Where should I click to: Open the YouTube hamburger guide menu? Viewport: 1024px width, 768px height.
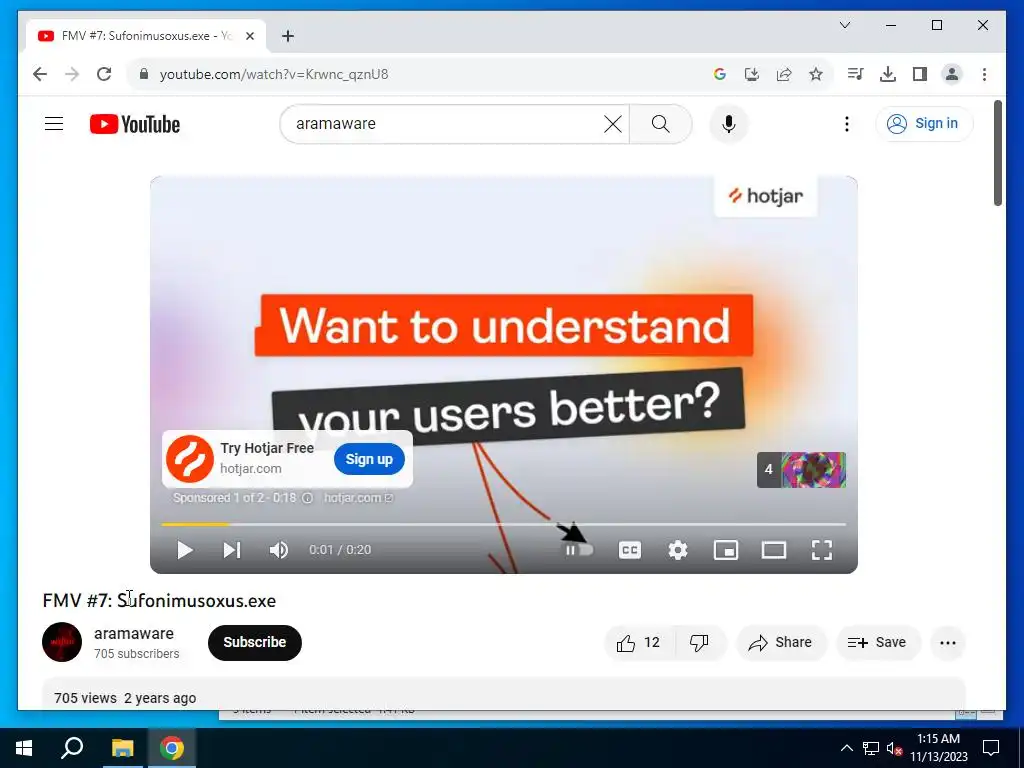(54, 123)
